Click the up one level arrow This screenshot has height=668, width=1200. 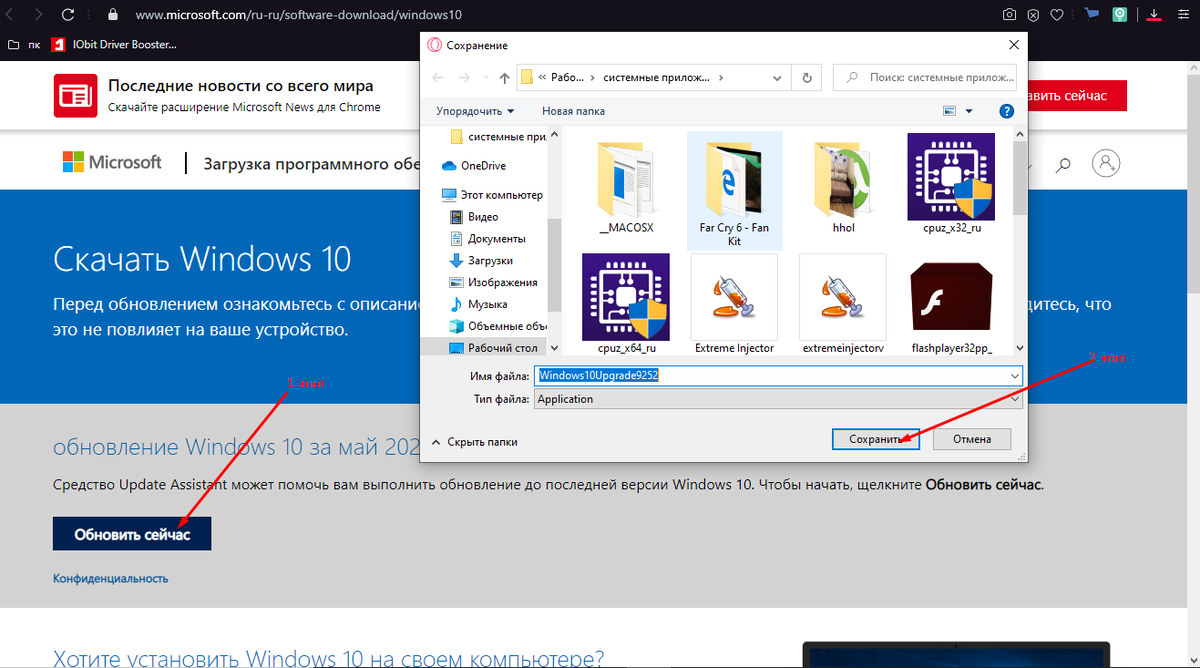tap(504, 77)
